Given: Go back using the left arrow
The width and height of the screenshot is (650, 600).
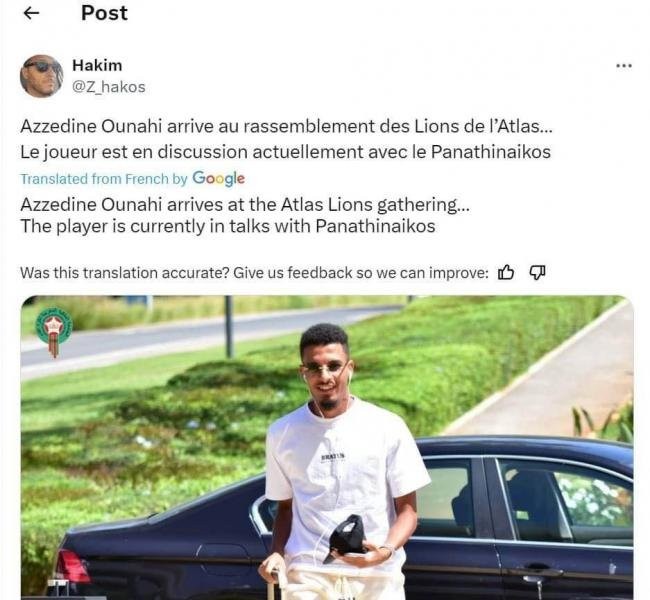Looking at the screenshot, I should click(x=32, y=13).
